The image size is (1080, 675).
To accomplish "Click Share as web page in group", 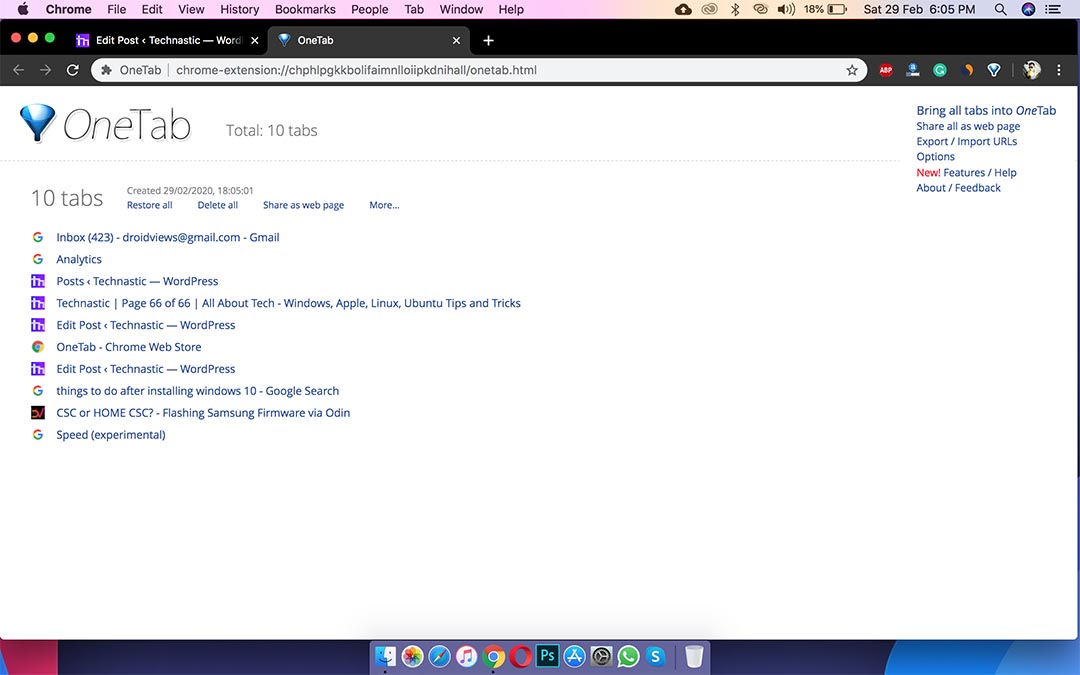I will point(303,205).
